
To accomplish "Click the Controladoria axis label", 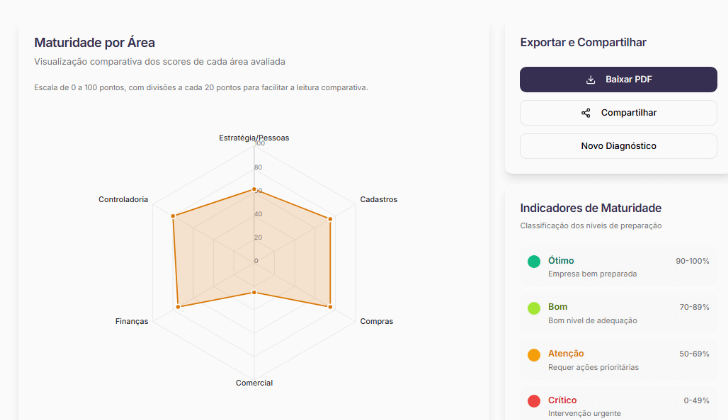I will point(123,200).
